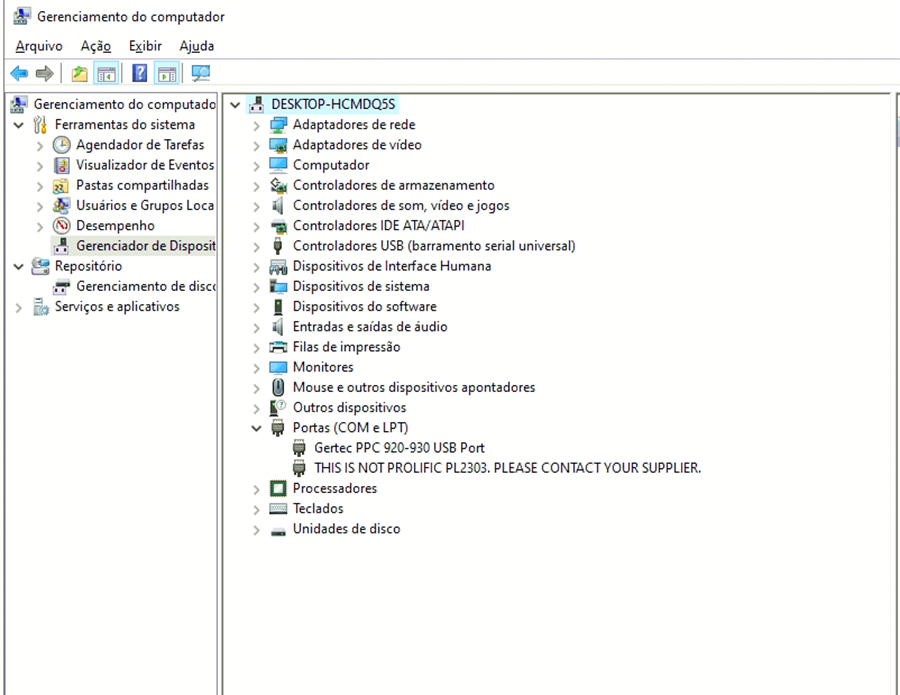Click Scan for hardware changes icon
The height and width of the screenshot is (695, 900).
pyautogui.click(x=201, y=73)
